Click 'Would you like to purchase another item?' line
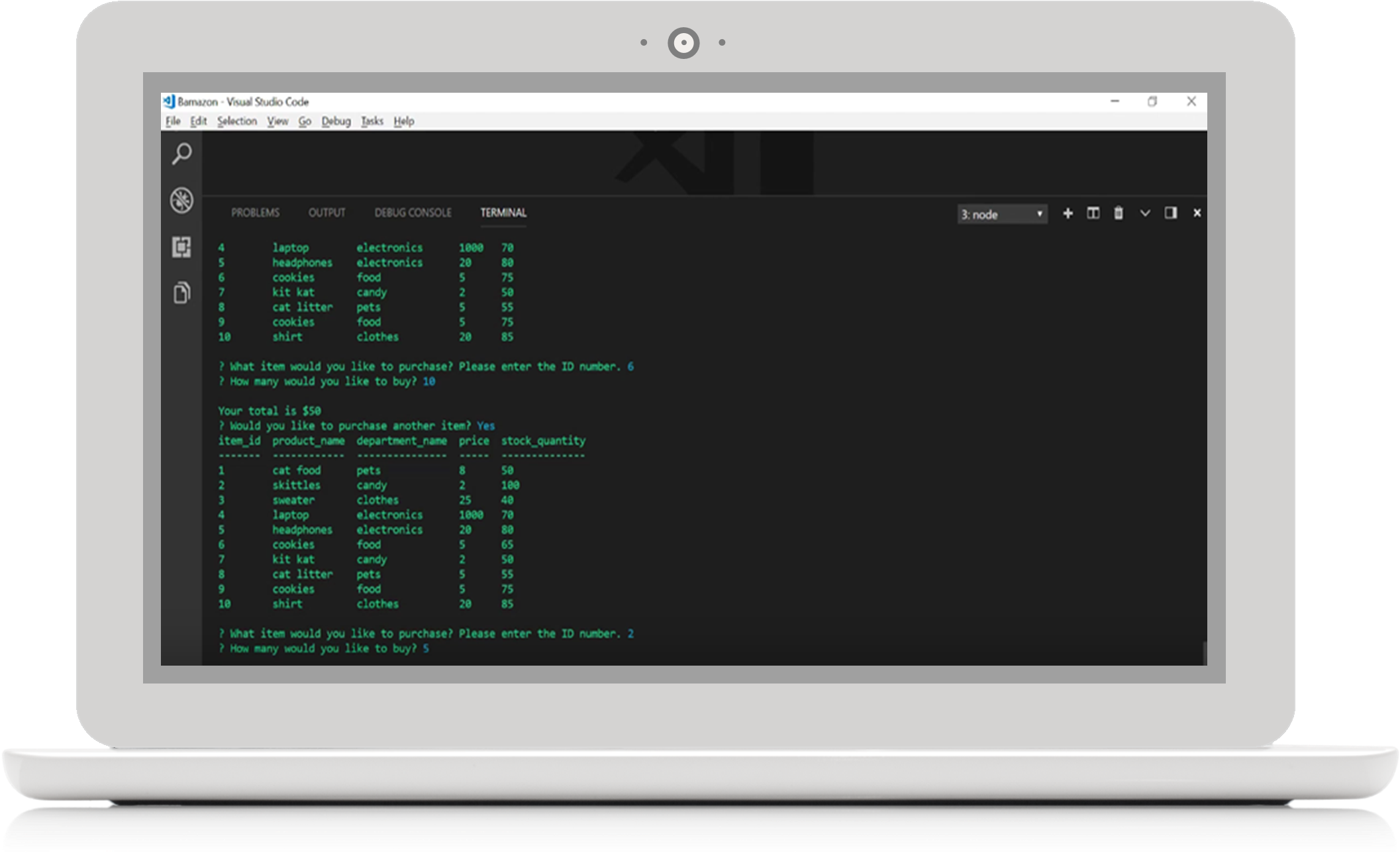The width and height of the screenshot is (1400, 861). [356, 426]
